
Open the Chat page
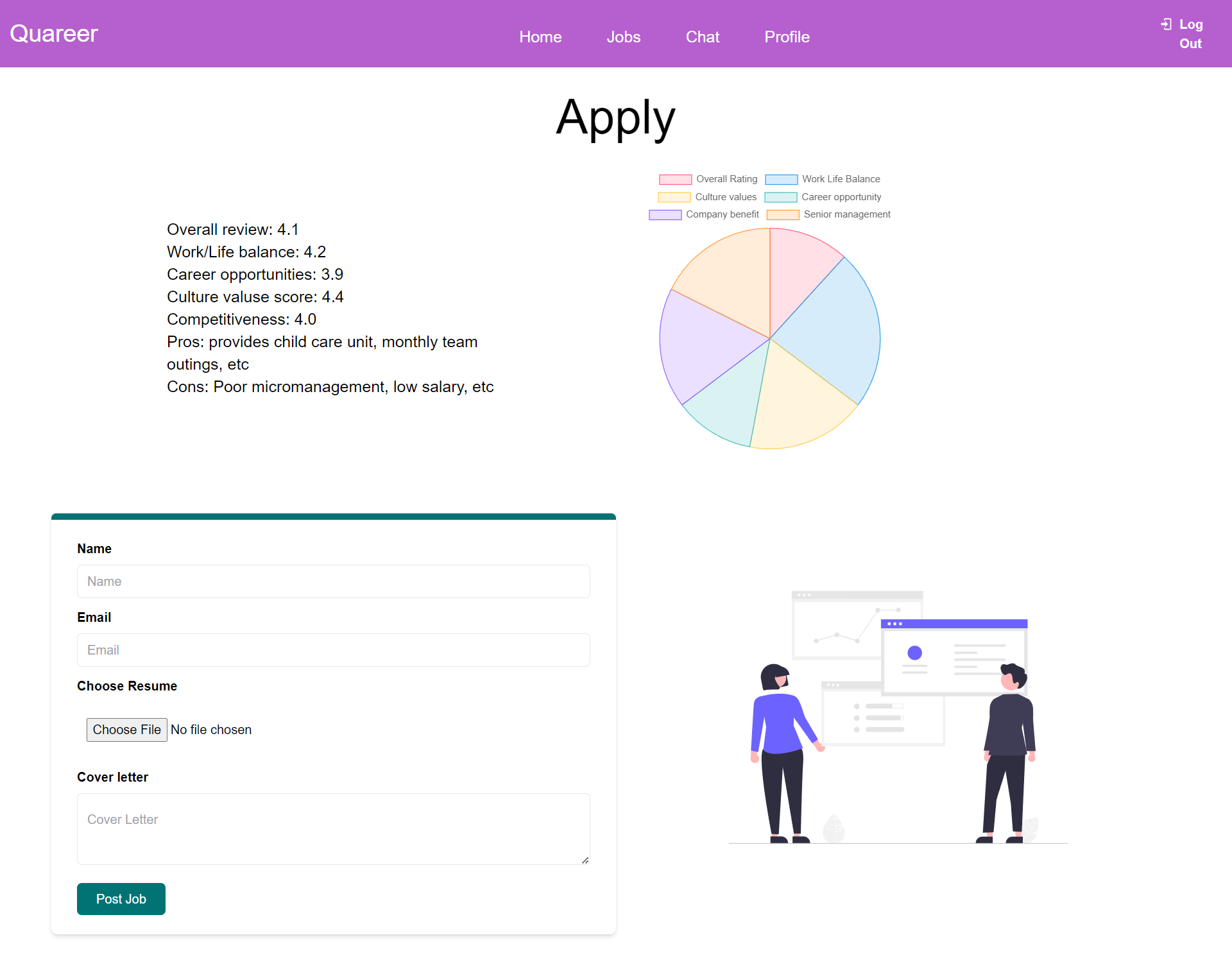(x=702, y=37)
